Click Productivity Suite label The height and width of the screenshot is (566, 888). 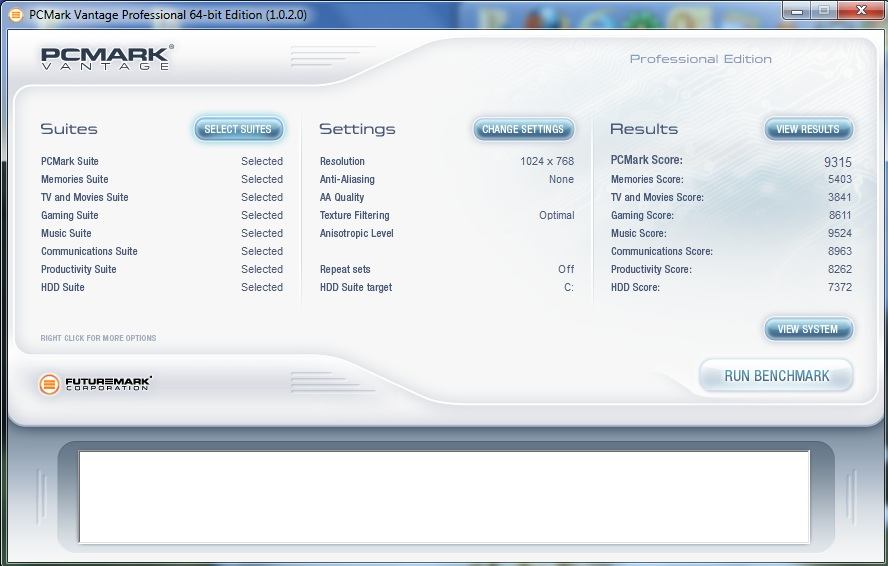(79, 270)
